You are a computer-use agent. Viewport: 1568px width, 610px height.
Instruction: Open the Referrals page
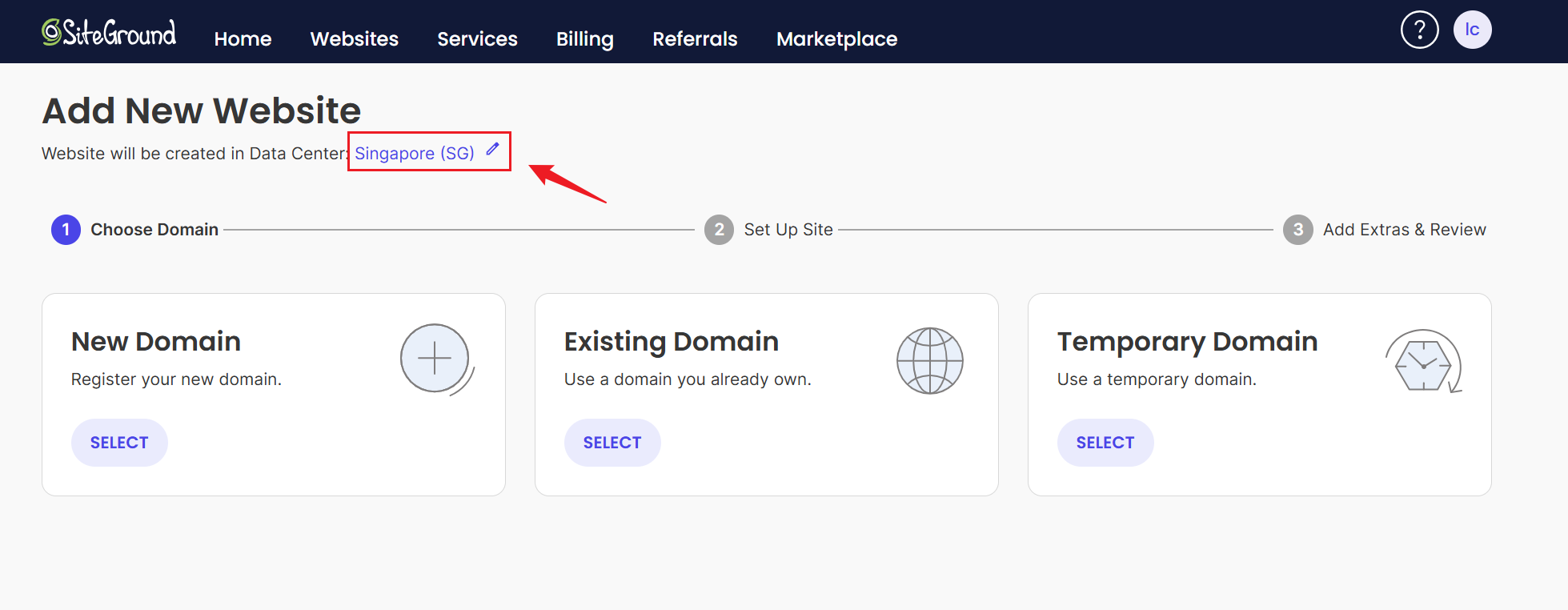click(x=695, y=39)
